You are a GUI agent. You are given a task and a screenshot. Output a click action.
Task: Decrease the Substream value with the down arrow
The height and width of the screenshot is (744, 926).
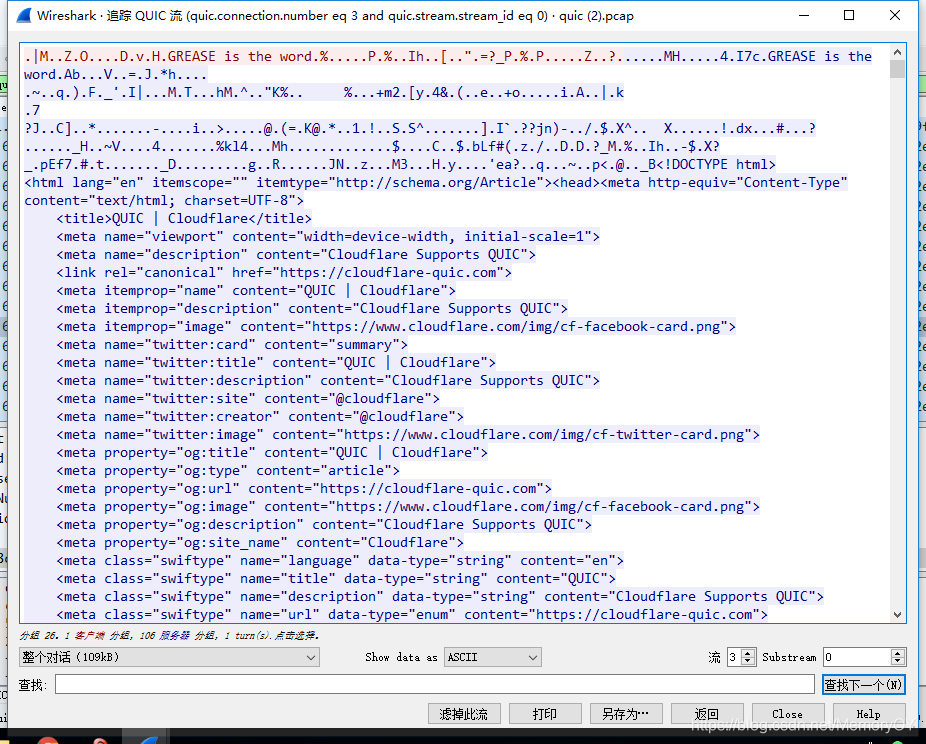896,661
